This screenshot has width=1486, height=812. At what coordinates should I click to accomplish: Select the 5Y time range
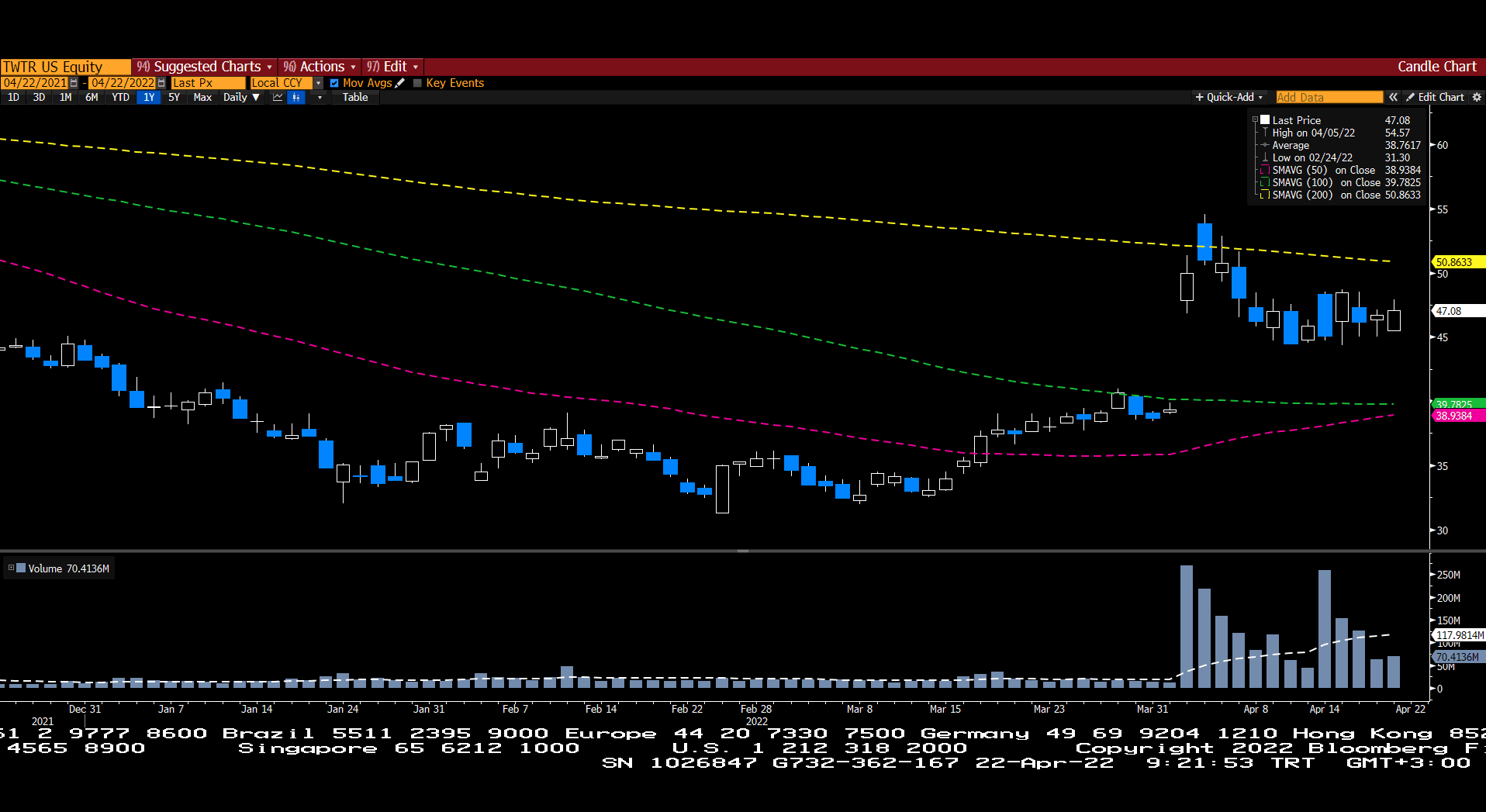[174, 98]
